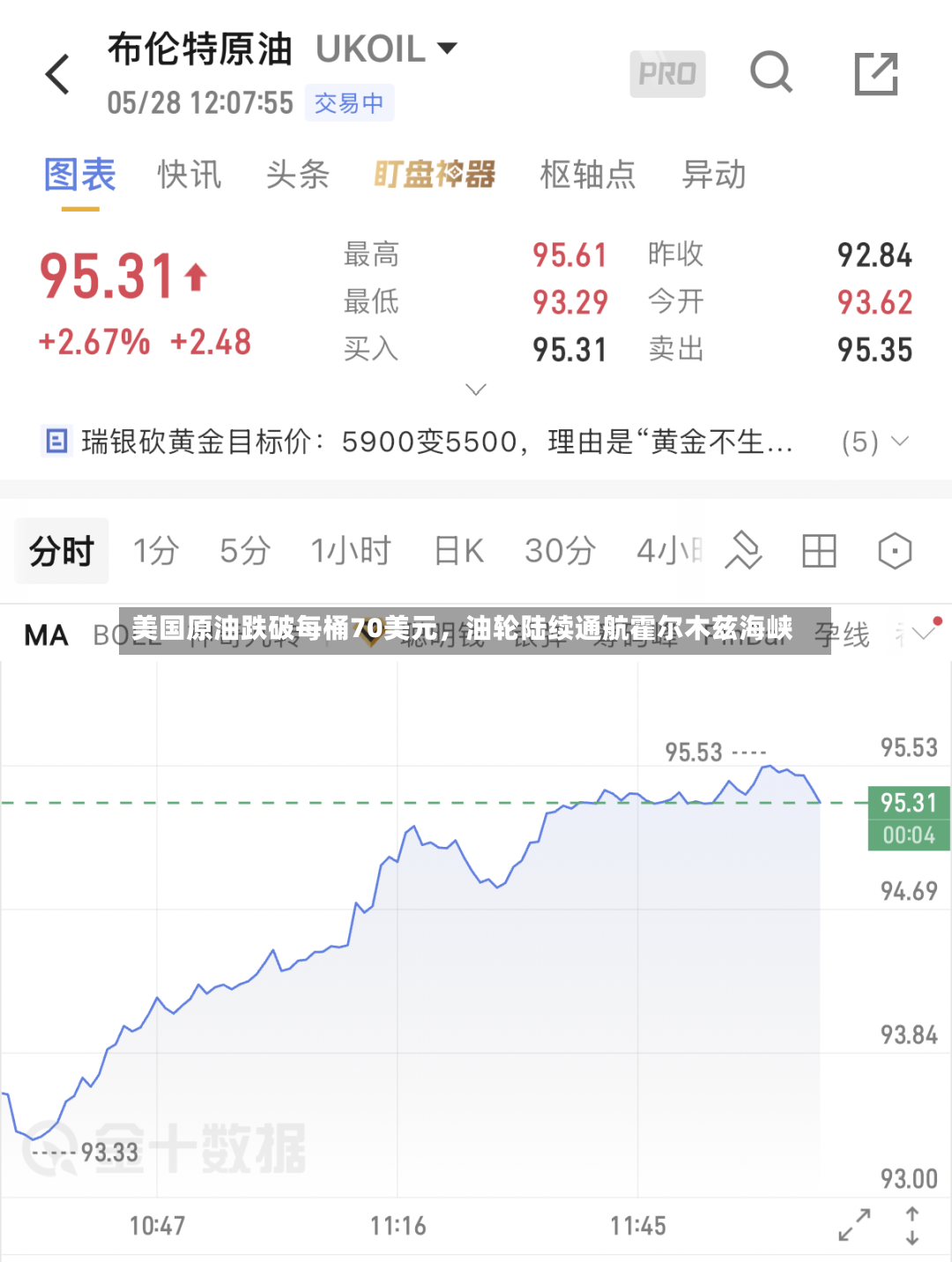Tap the 93.84 price axis label

tap(909, 1035)
